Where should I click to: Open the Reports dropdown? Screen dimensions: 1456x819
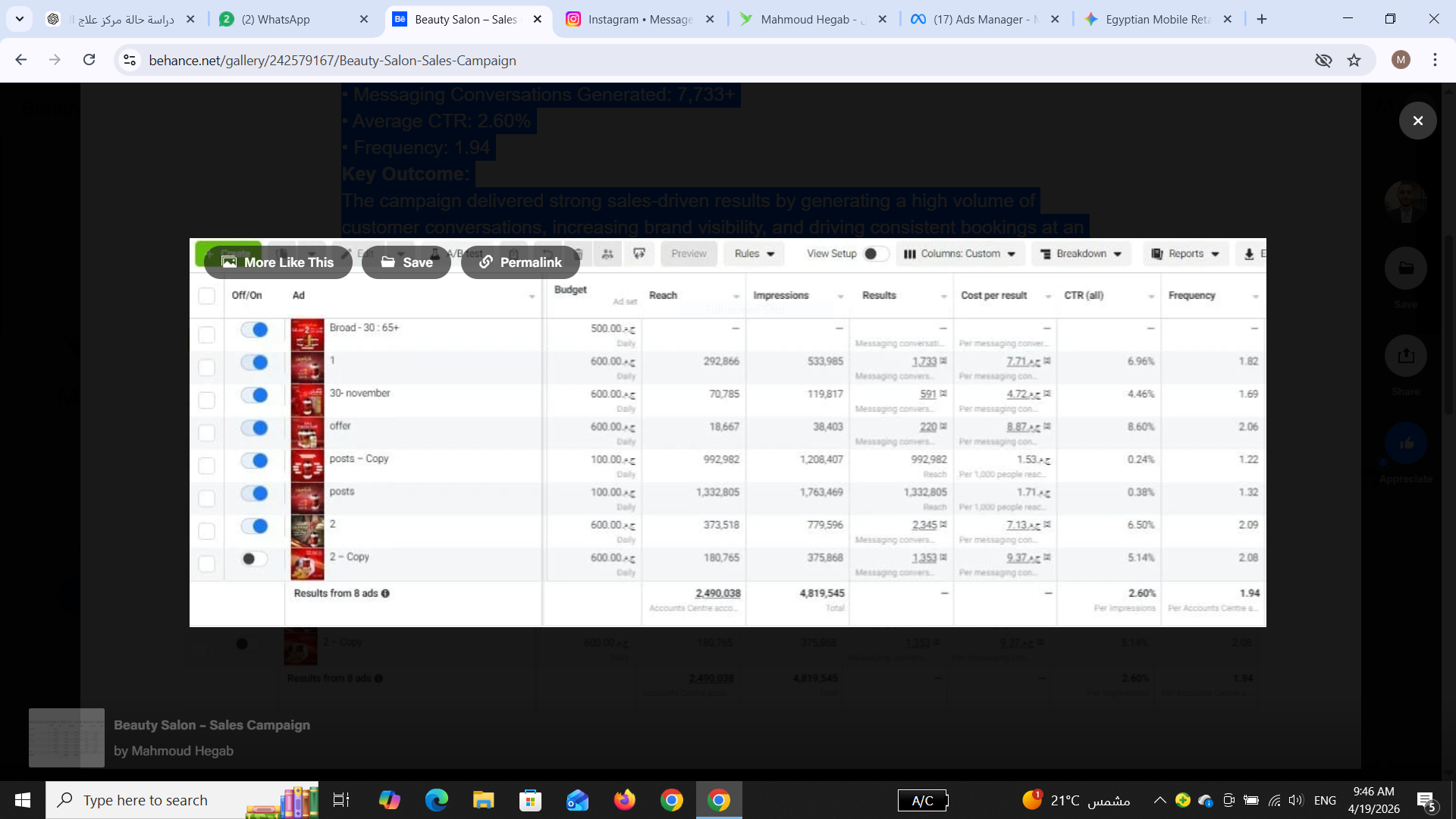tap(1185, 254)
